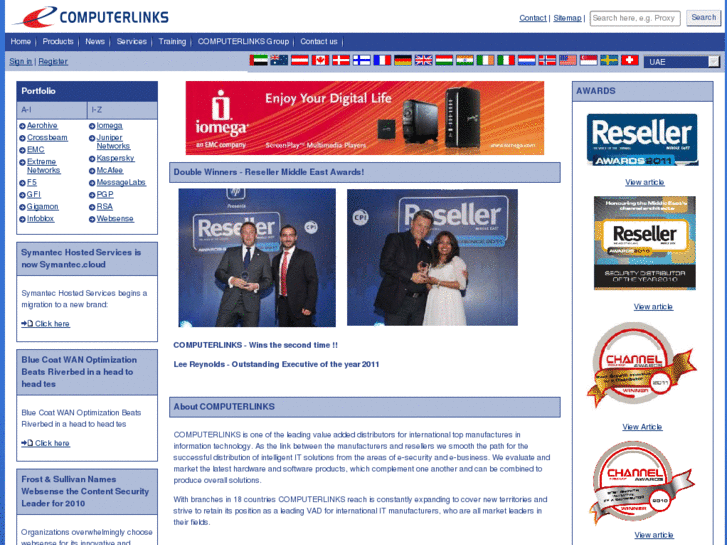Image resolution: width=727 pixels, height=545 pixels.
Task: Pick the Netherlands flag
Action: 527,60
